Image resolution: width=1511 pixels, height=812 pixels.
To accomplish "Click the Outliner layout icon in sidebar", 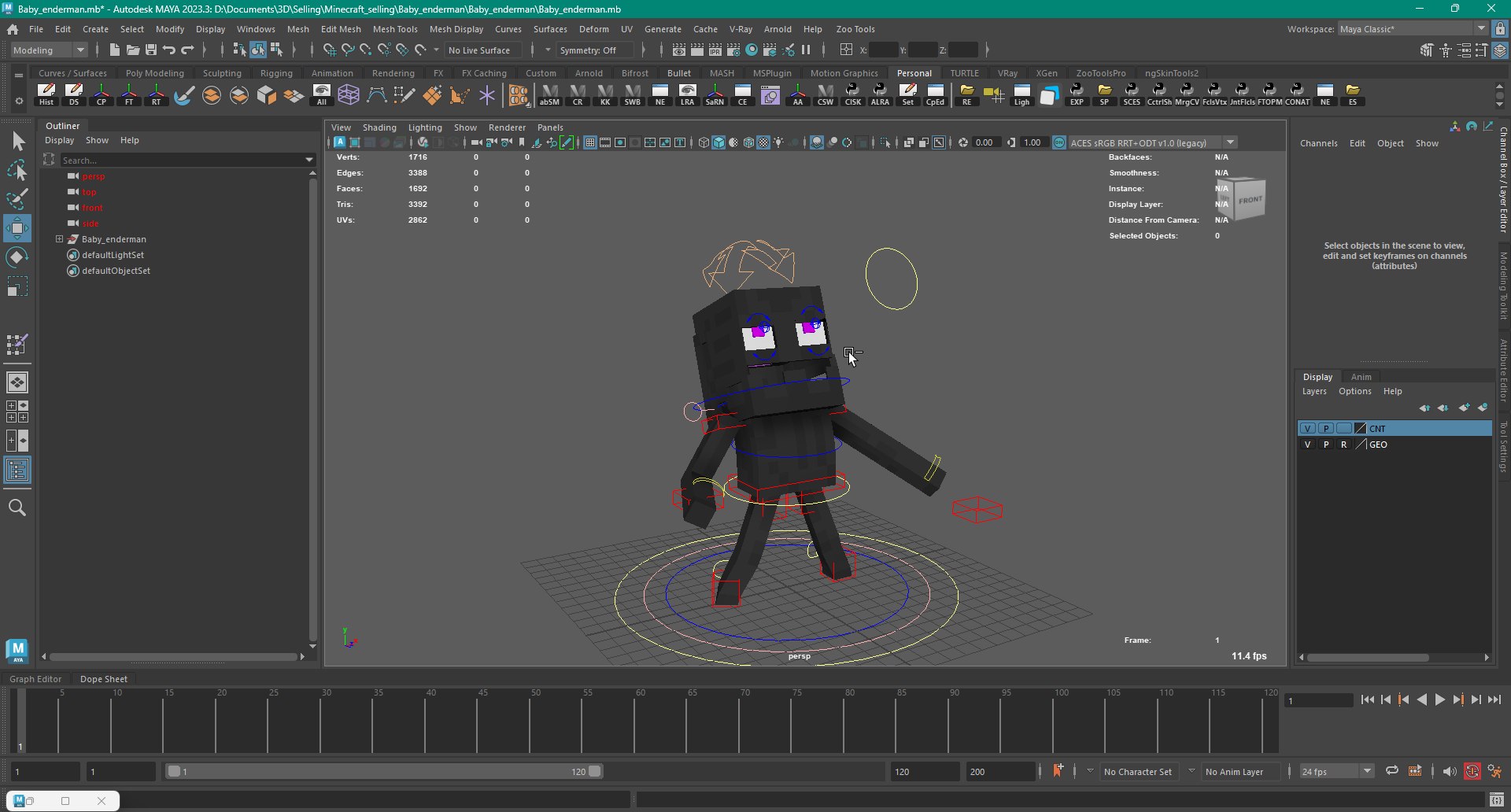I will (x=17, y=471).
